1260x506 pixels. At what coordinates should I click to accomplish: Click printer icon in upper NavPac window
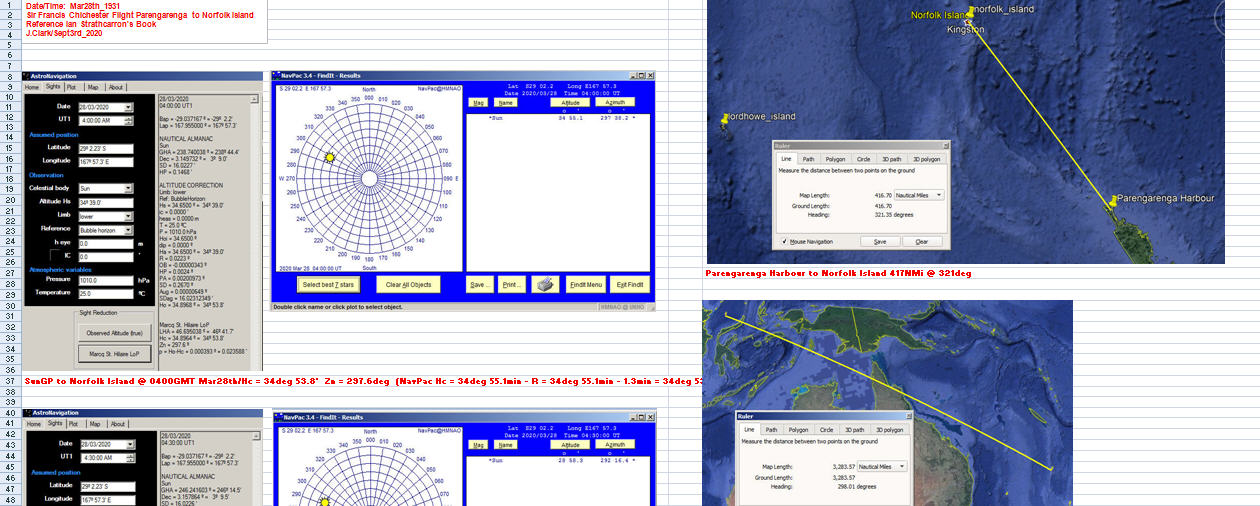(x=545, y=285)
